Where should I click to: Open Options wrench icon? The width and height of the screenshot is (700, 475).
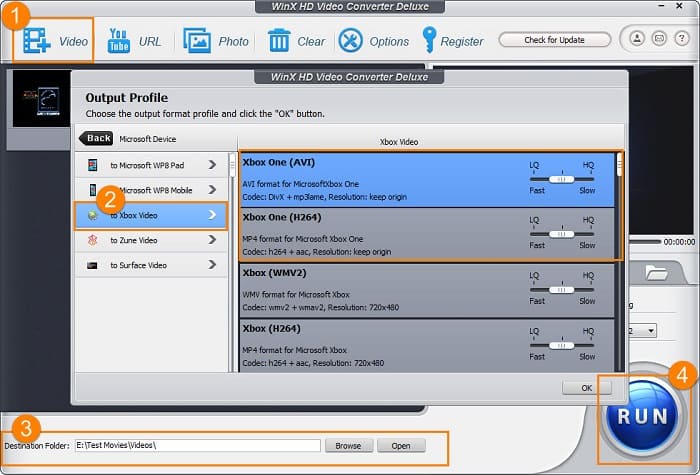click(351, 40)
